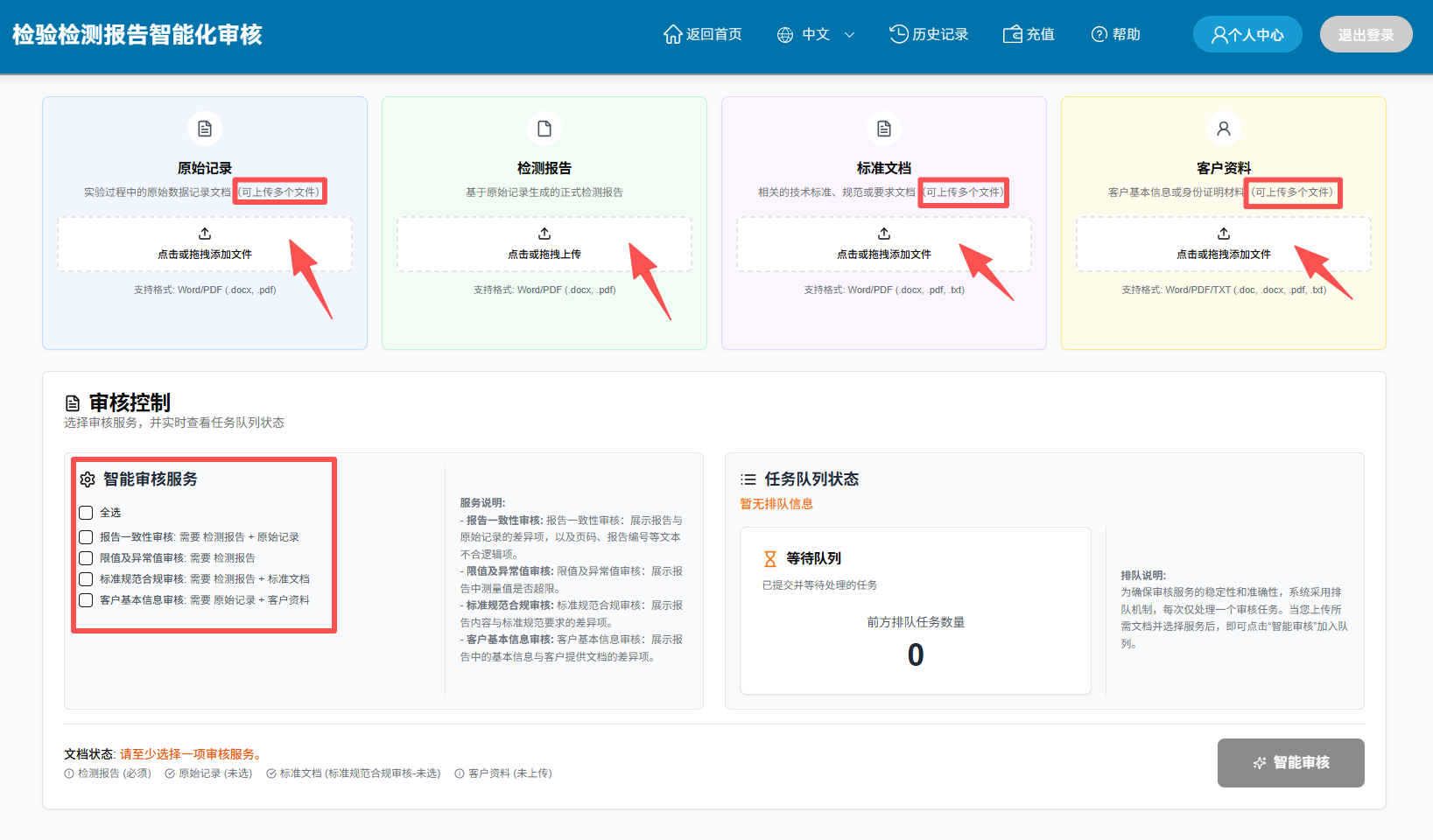Click the document icon above 标准文档

click(884, 129)
